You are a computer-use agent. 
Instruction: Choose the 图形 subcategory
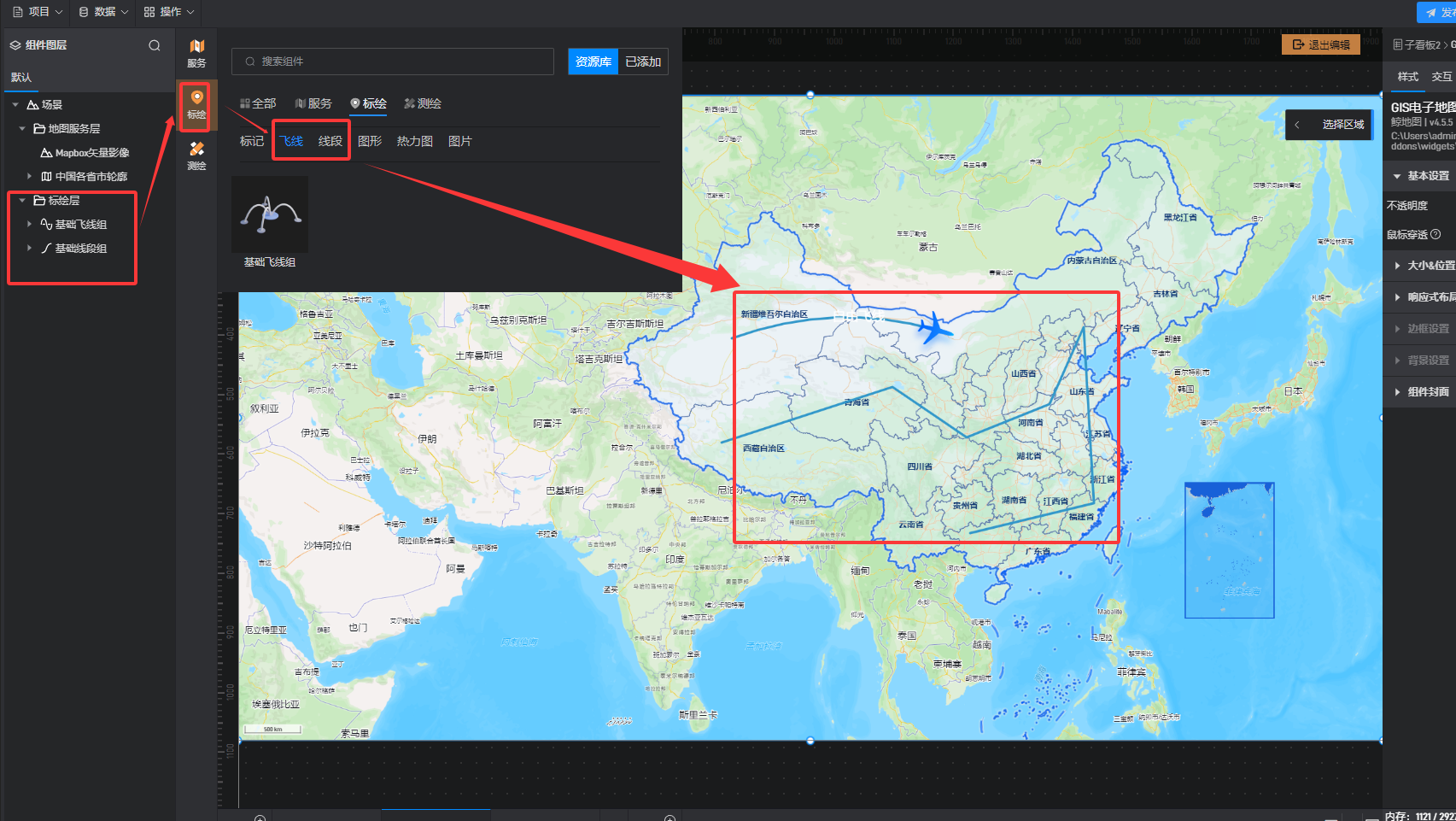point(370,141)
